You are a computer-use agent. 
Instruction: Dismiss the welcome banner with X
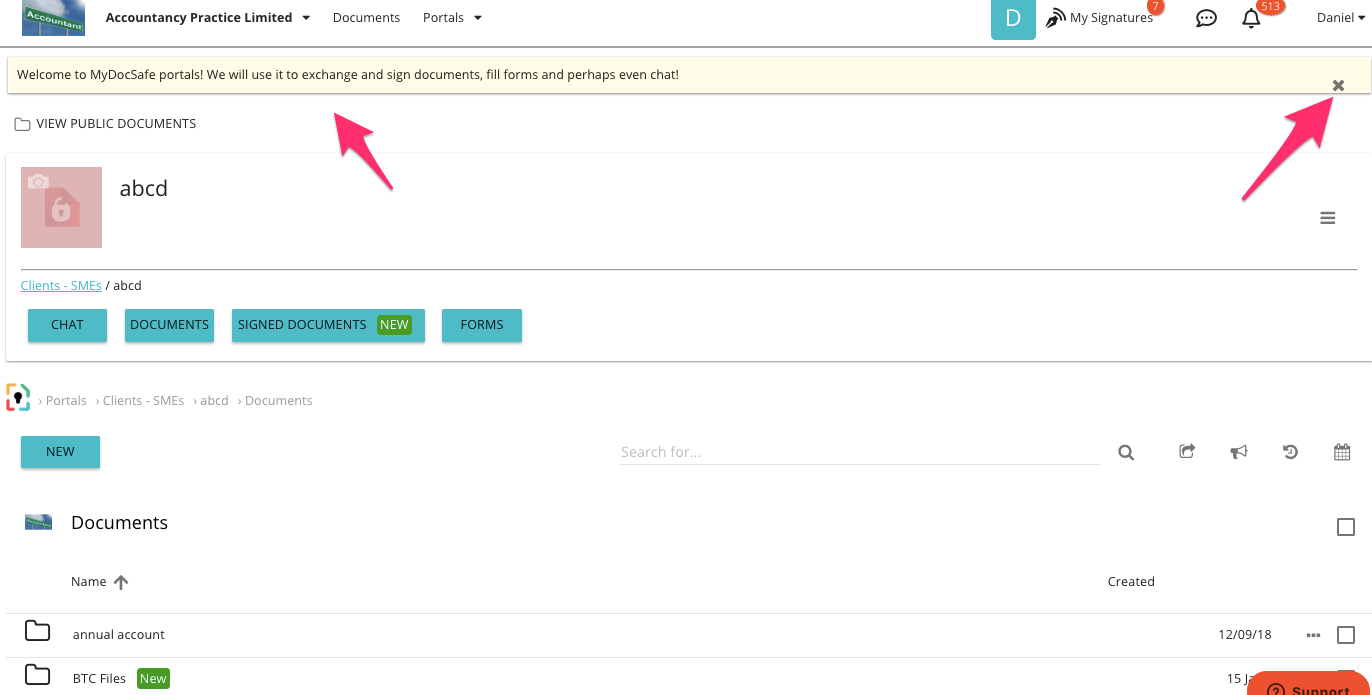point(1338,85)
